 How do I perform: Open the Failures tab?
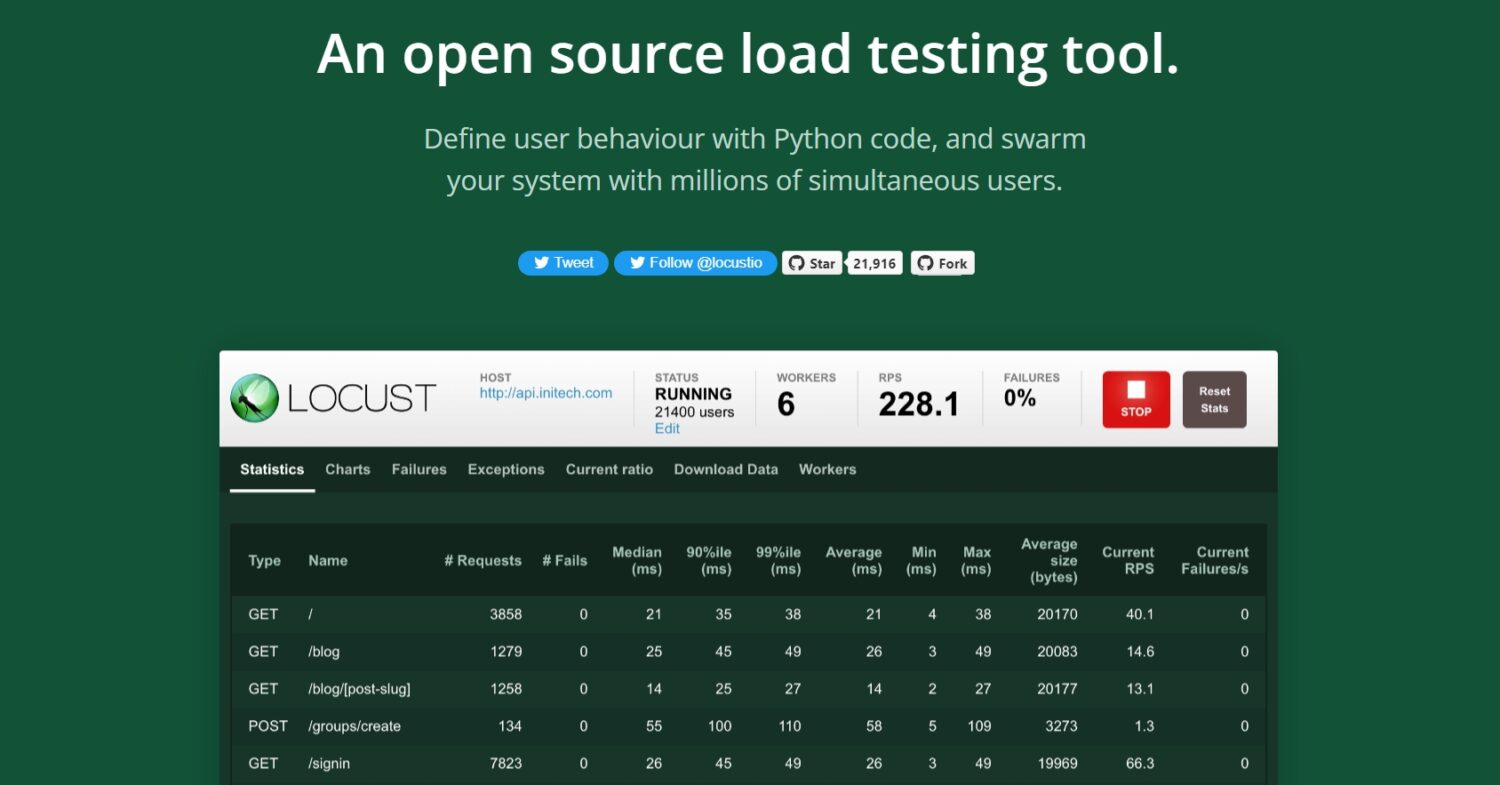pyautogui.click(x=419, y=469)
